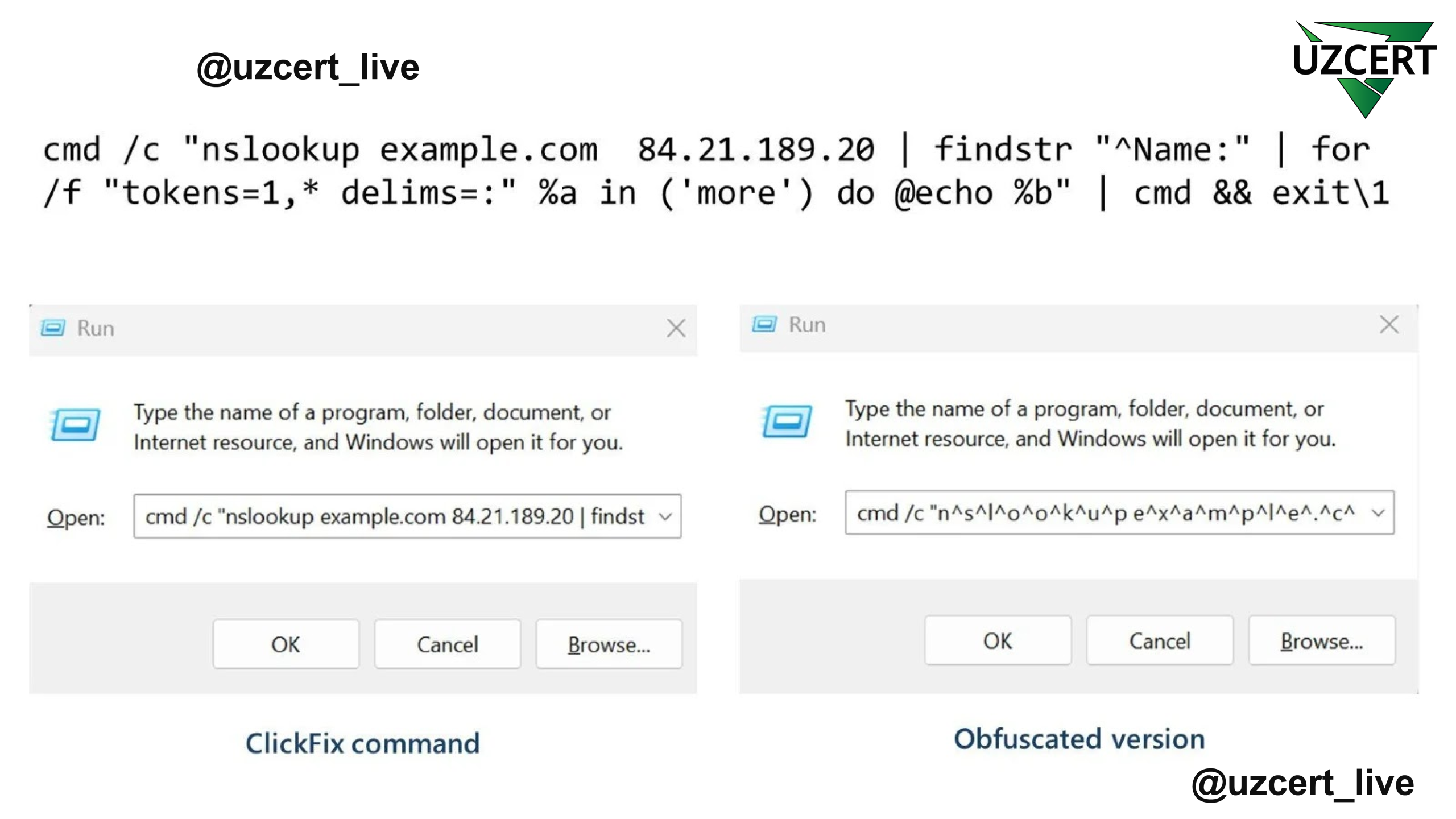Viewport: 1456px width, 819px height.
Task: Click the 'ClickFix command' caption
Action: pyautogui.click(x=363, y=743)
